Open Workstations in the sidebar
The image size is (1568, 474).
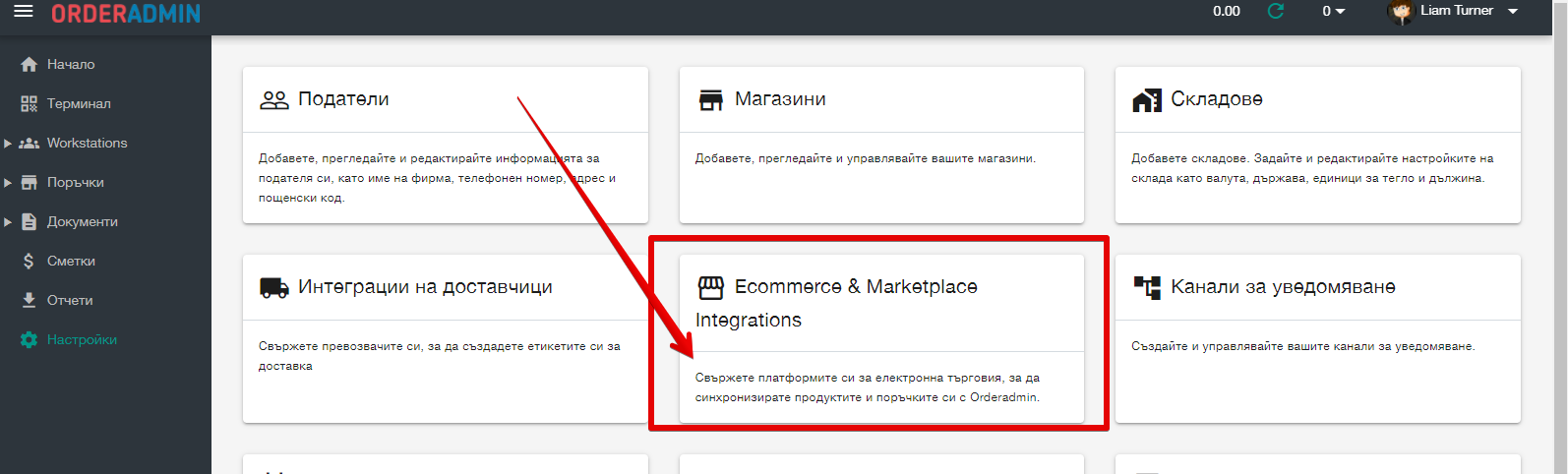click(x=88, y=143)
